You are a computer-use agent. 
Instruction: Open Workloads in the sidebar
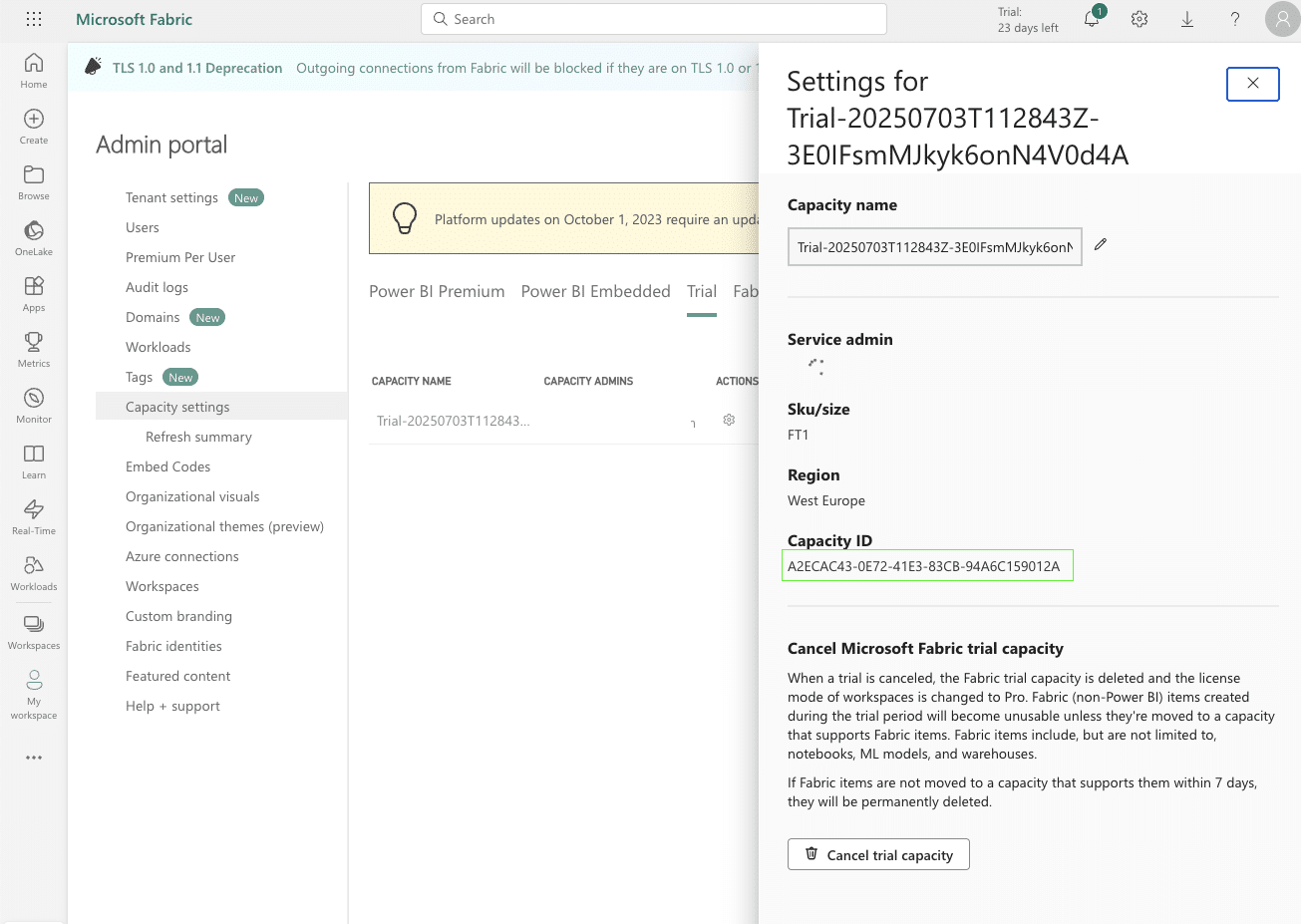click(x=34, y=572)
